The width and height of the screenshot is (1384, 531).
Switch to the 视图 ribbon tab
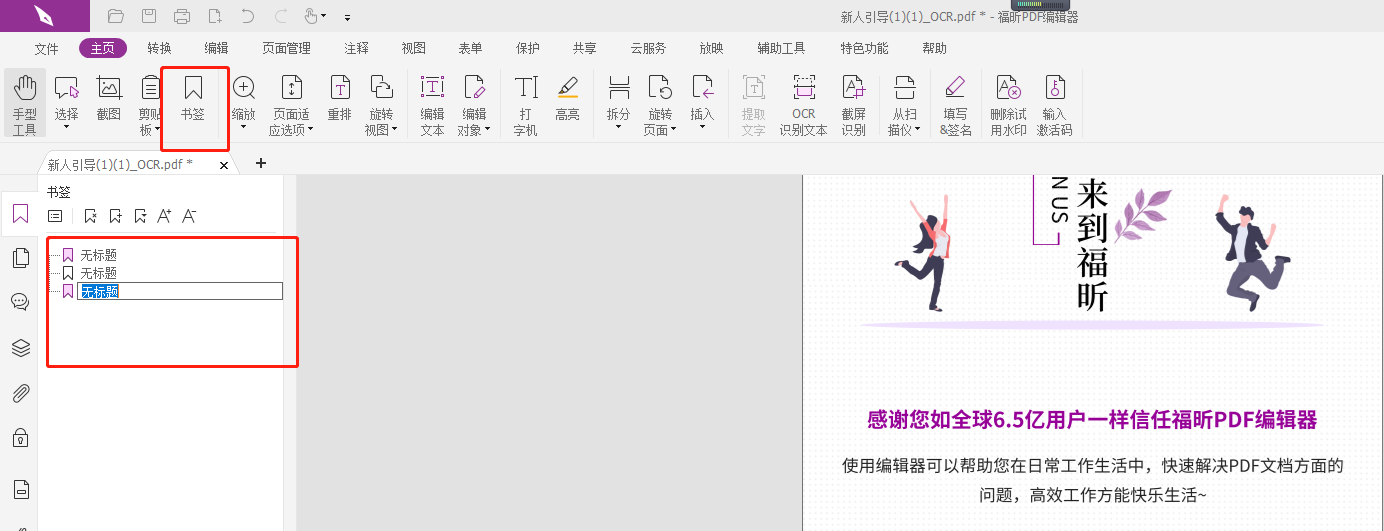tap(413, 48)
